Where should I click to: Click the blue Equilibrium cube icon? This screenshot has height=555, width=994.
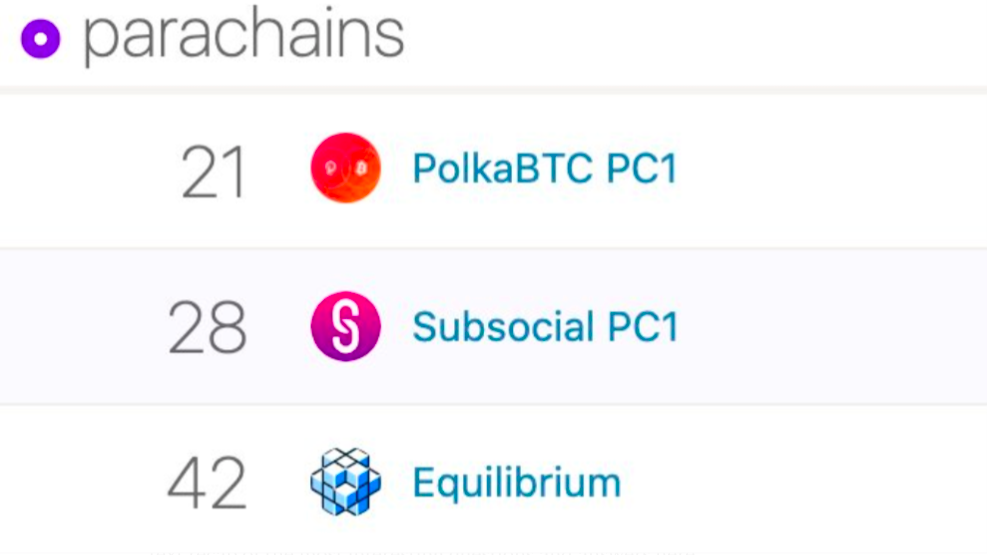coord(345,482)
